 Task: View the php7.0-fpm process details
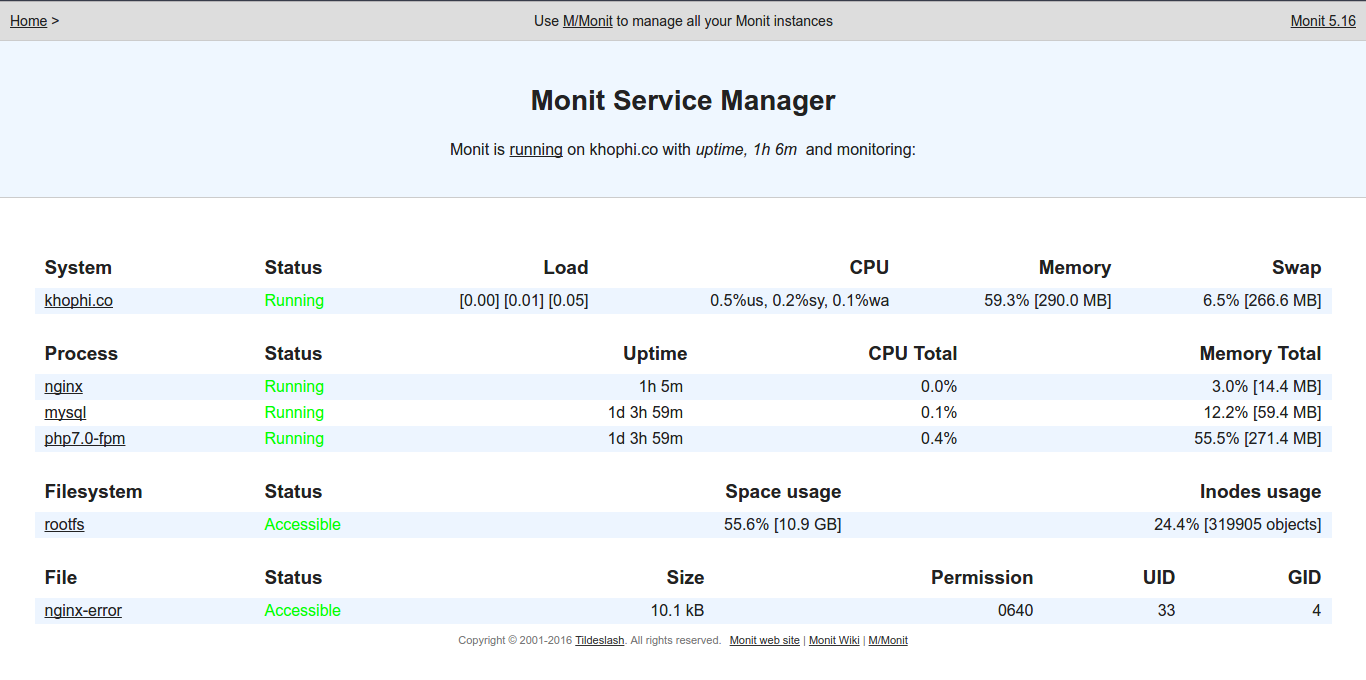(x=84, y=439)
